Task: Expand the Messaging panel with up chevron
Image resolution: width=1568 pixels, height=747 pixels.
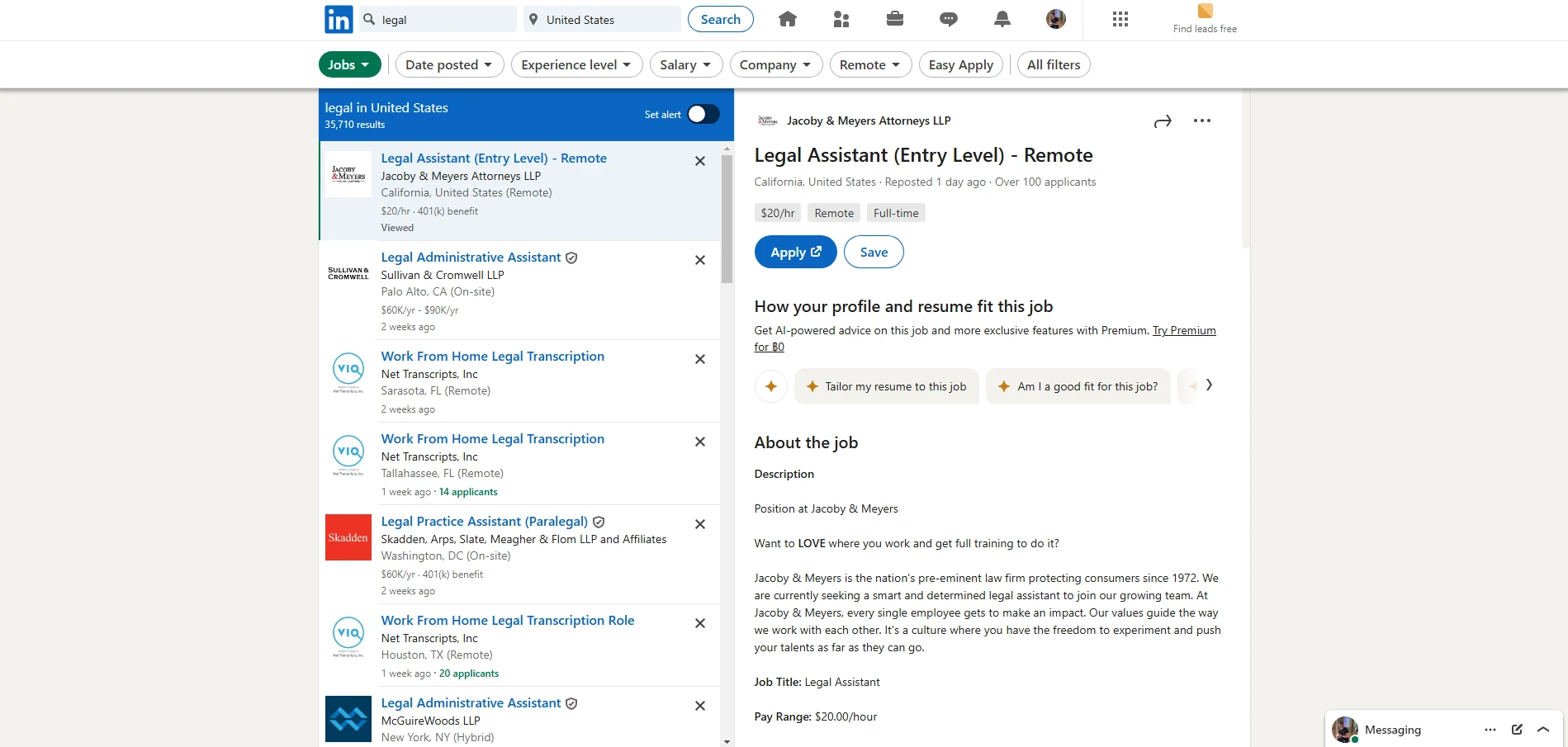Action: pos(1543,730)
